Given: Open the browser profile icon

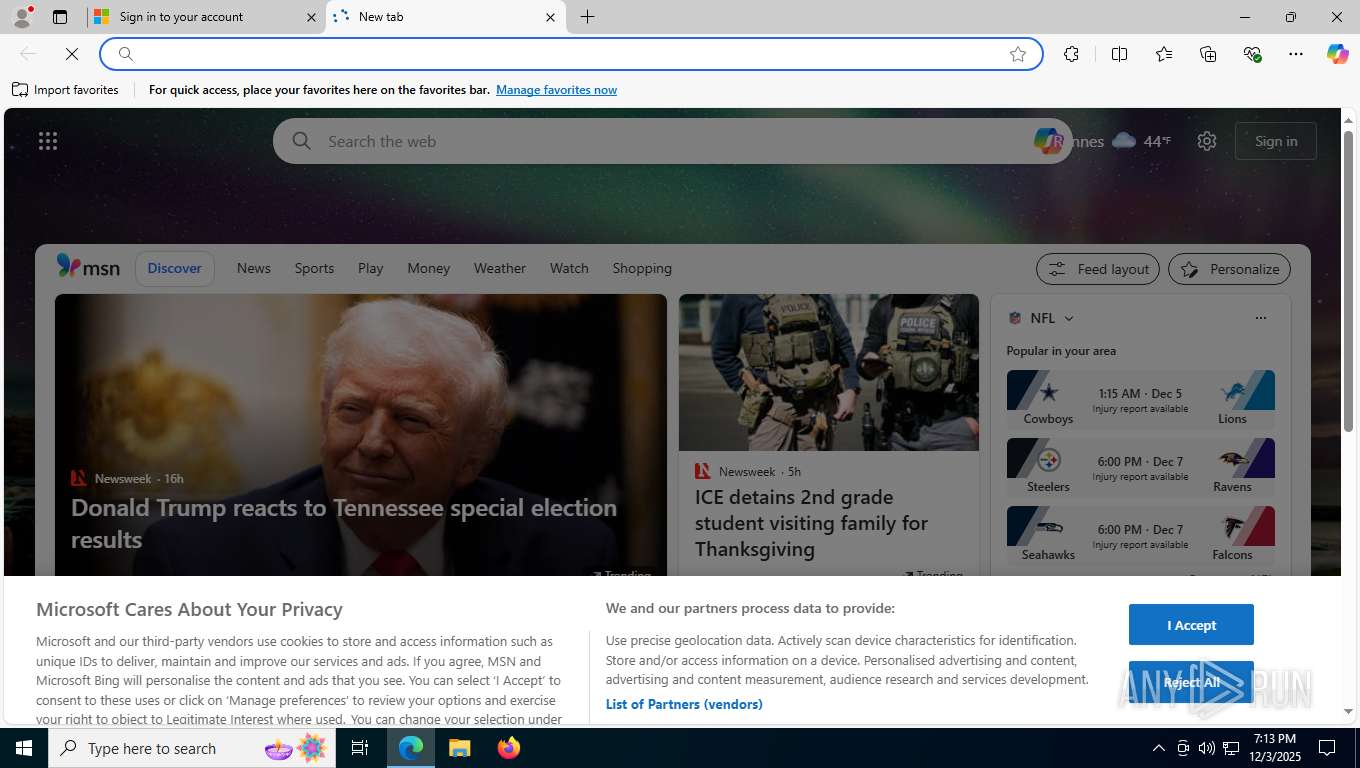Looking at the screenshot, I should pyautogui.click(x=22, y=17).
